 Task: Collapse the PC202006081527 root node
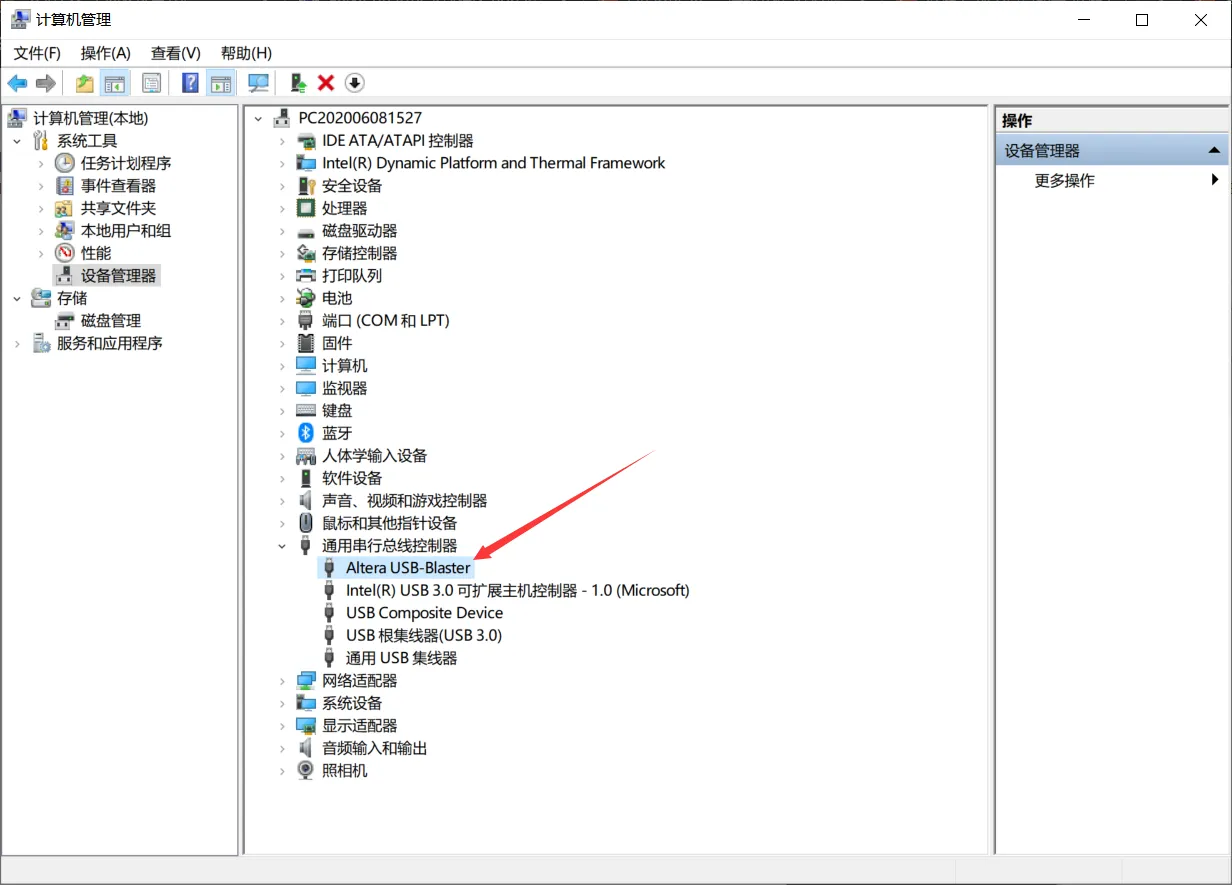click(x=259, y=118)
